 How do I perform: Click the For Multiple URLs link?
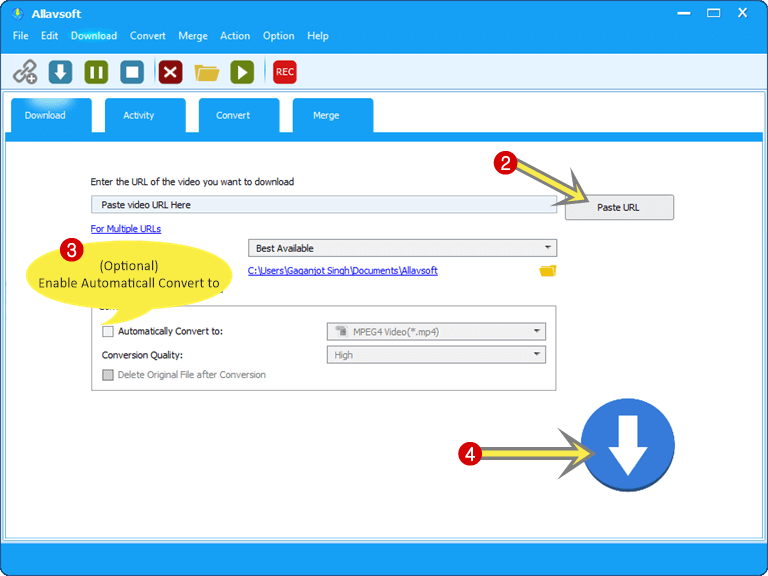click(x=126, y=229)
